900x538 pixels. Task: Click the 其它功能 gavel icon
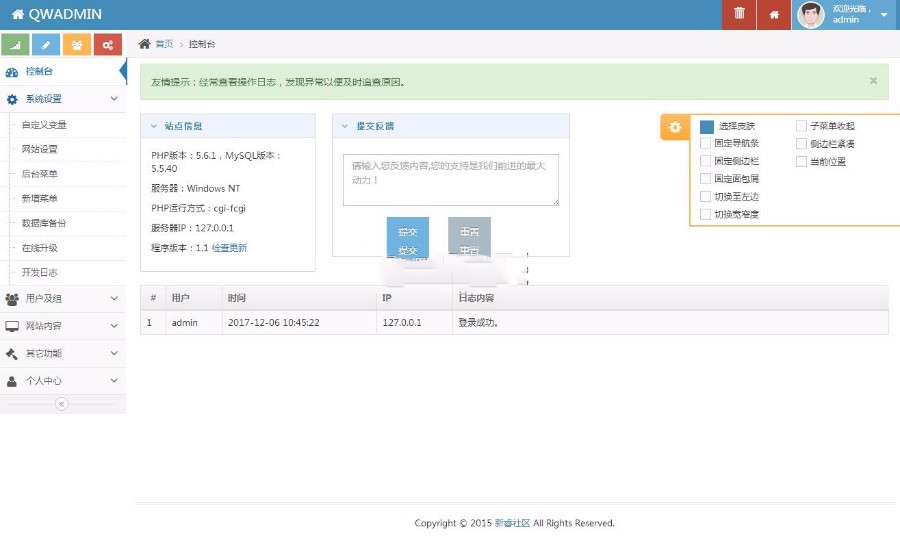coord(11,354)
